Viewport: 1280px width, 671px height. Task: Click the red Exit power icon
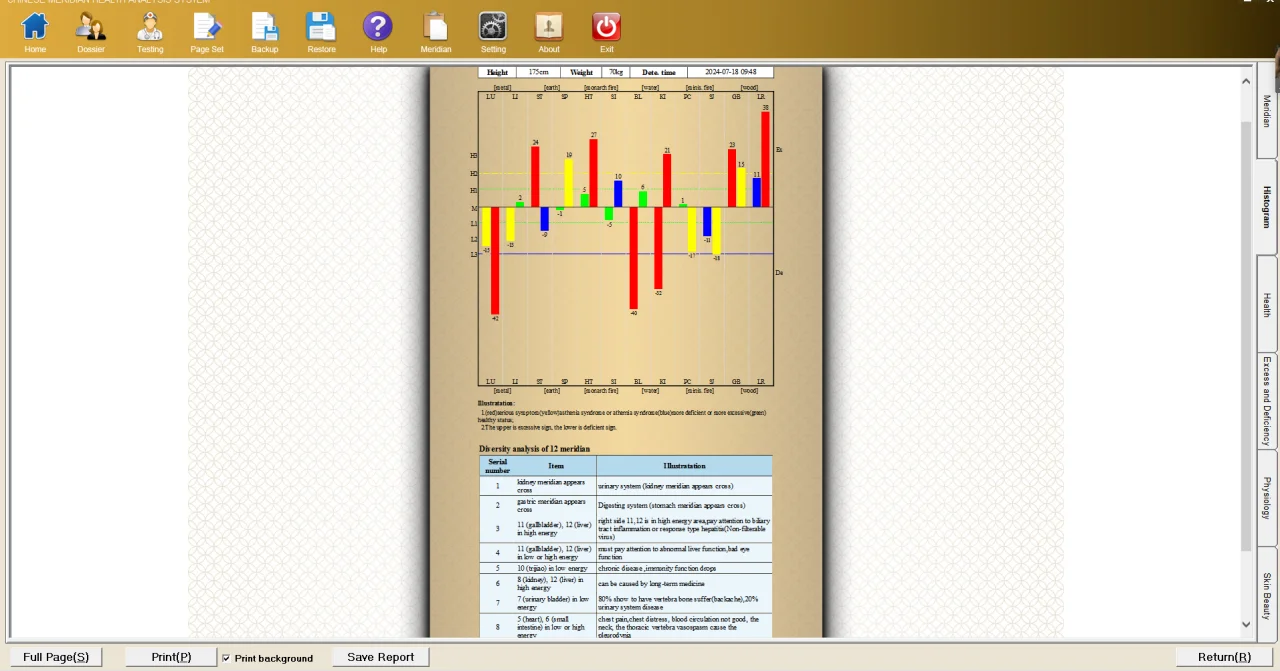[606, 33]
